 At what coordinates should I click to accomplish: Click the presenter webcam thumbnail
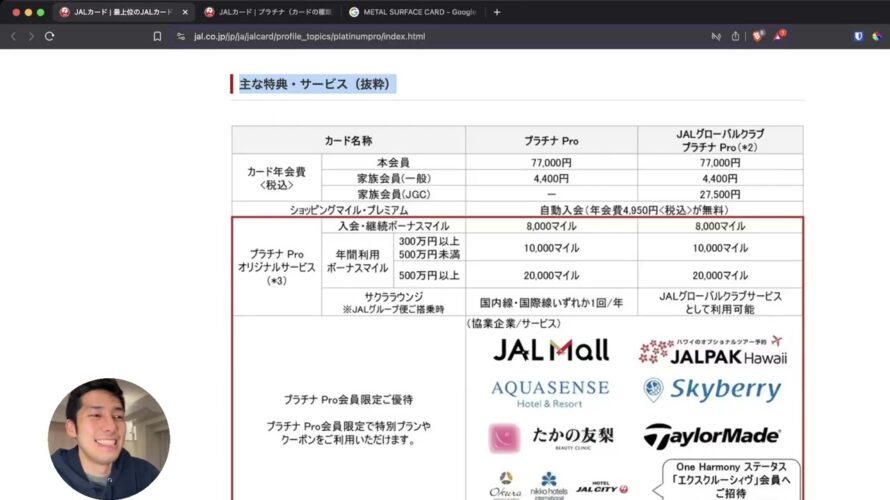(x=109, y=439)
